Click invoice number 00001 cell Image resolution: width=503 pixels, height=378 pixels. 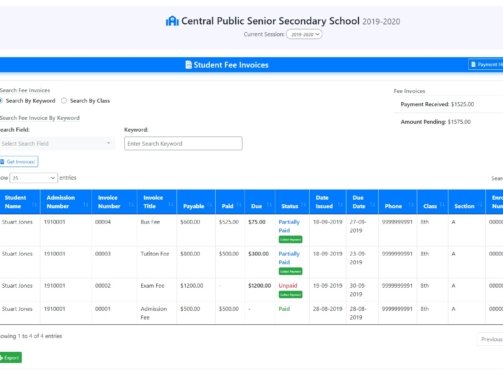[x=103, y=309]
